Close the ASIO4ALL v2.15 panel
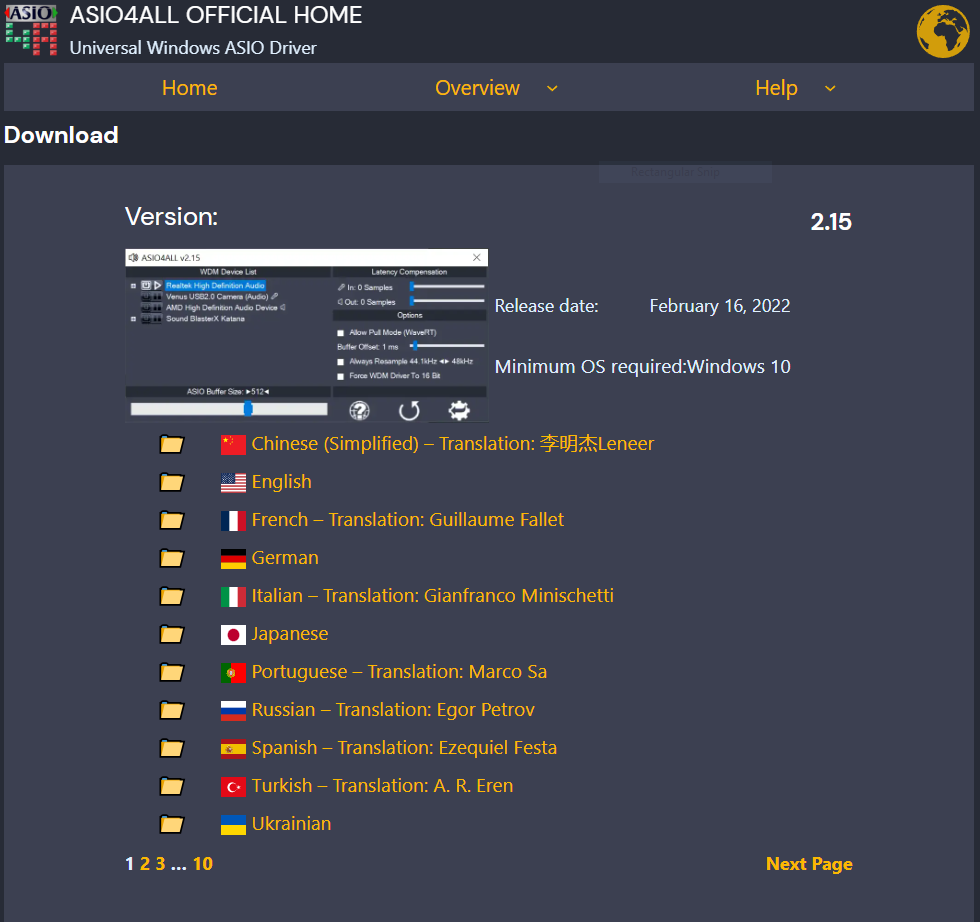The height and width of the screenshot is (922, 980). [477, 258]
